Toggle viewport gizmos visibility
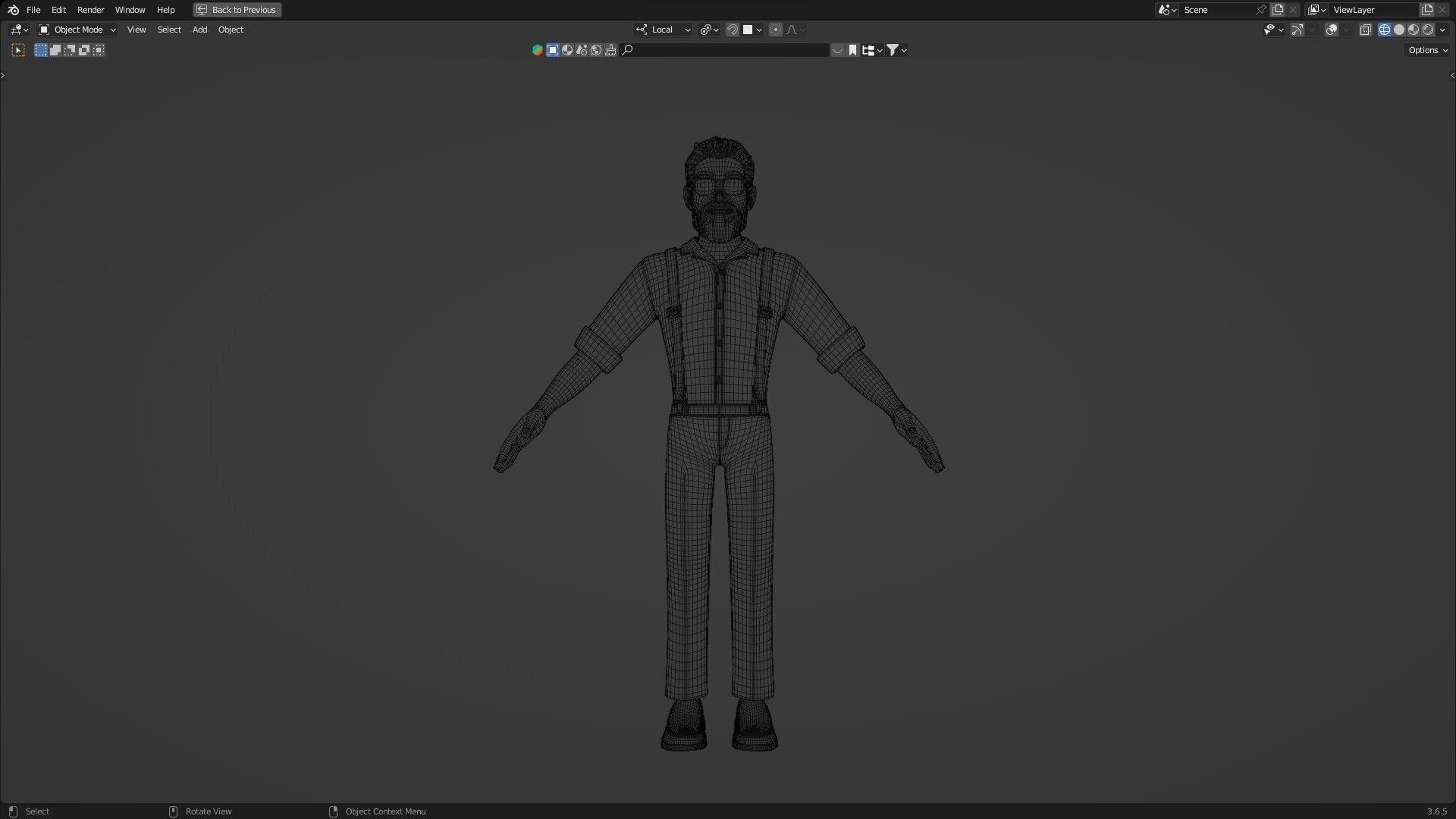 point(1298,30)
